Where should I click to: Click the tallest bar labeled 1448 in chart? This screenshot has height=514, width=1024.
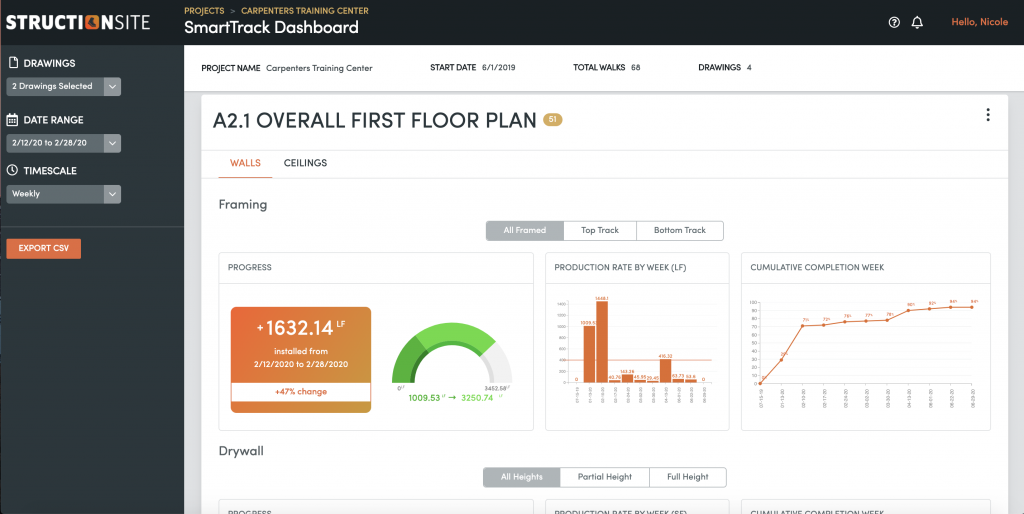click(602, 342)
